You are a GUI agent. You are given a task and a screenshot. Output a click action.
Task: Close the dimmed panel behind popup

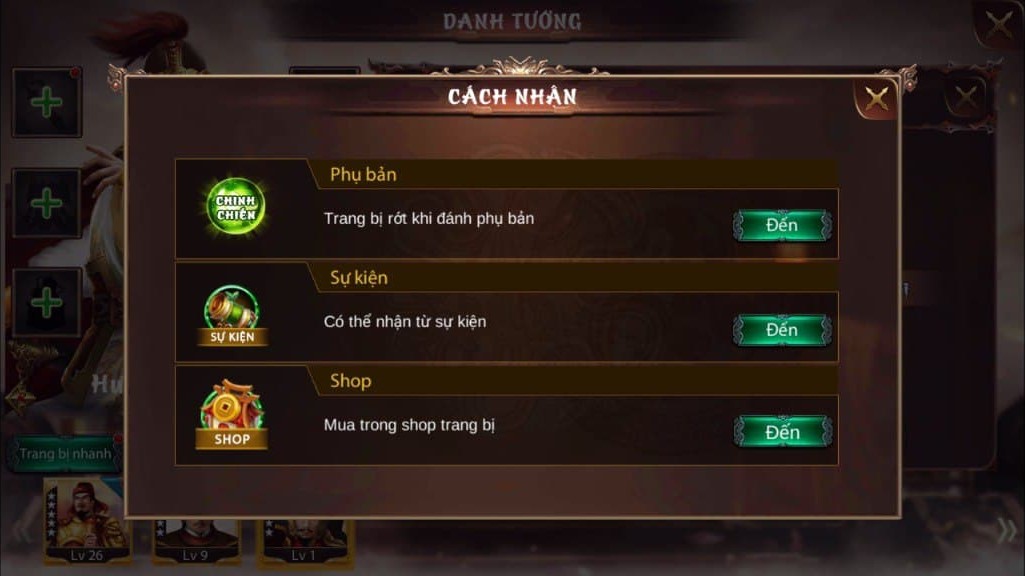[x=965, y=99]
